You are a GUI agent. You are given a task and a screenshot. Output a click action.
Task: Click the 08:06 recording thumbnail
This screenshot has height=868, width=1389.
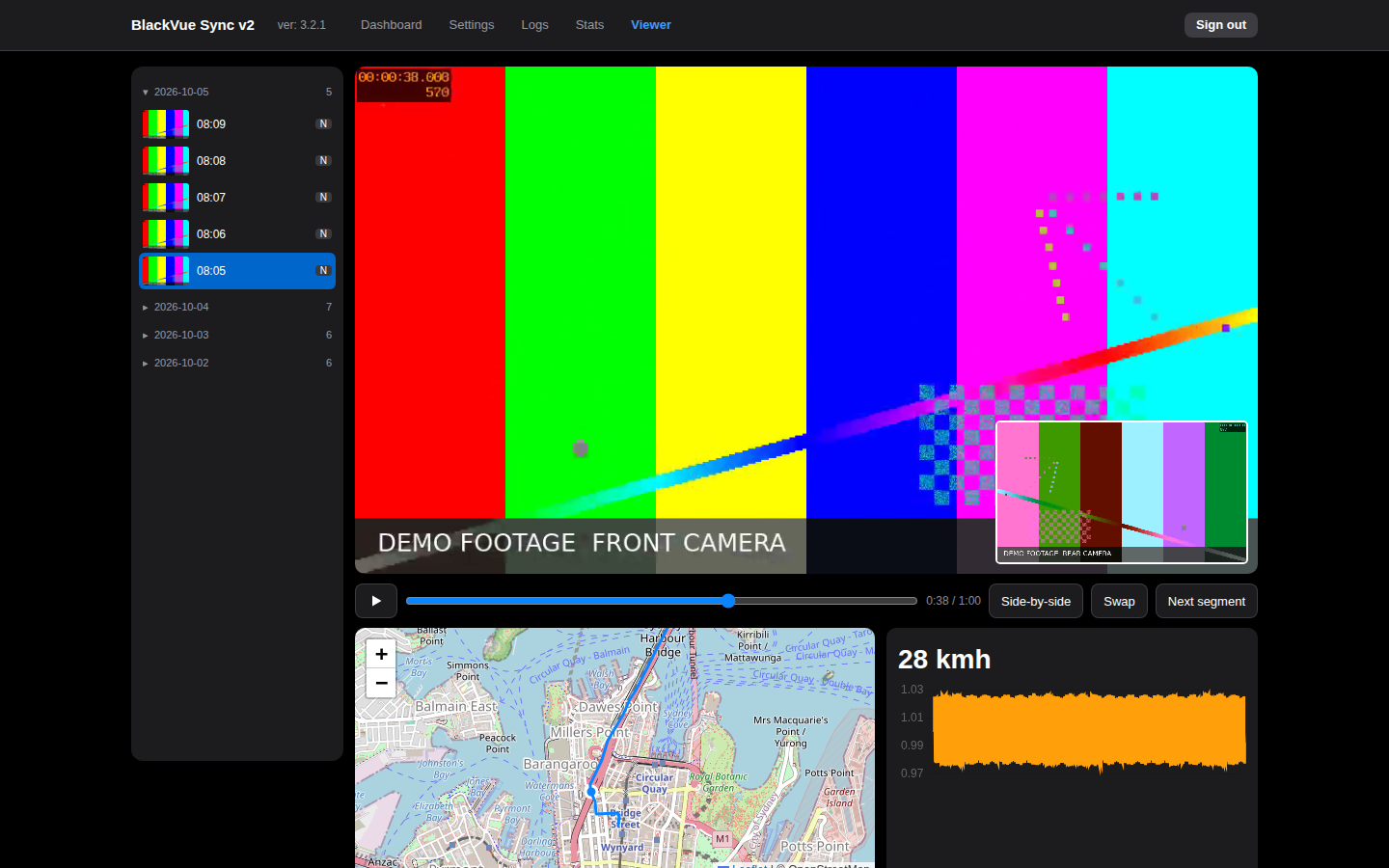(x=166, y=234)
